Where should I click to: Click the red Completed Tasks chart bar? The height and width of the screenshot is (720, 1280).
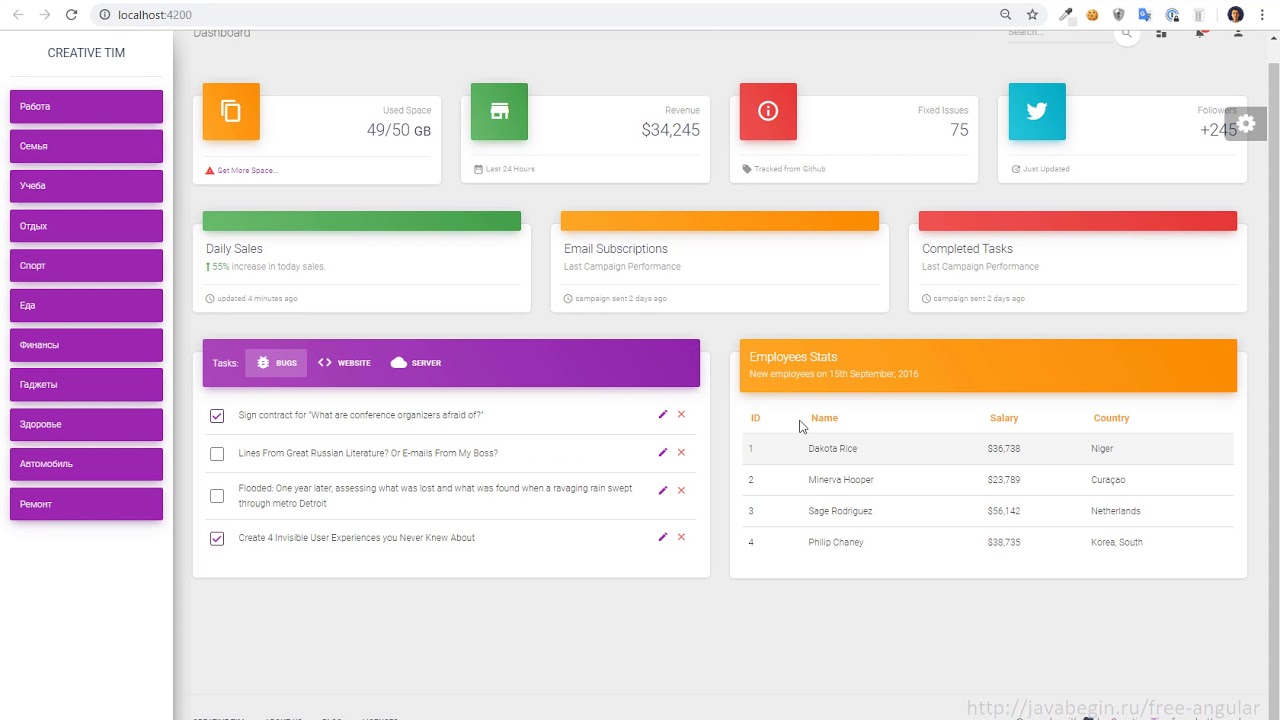(x=1078, y=221)
